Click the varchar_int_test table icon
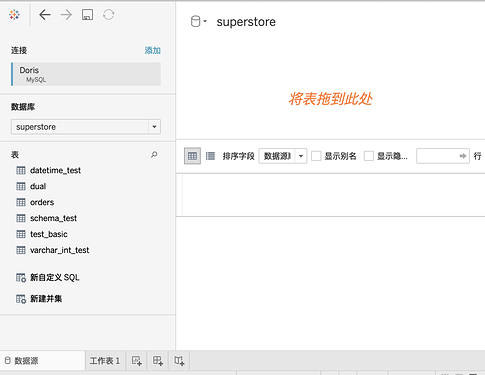Image resolution: width=485 pixels, height=375 pixels. [x=21, y=250]
